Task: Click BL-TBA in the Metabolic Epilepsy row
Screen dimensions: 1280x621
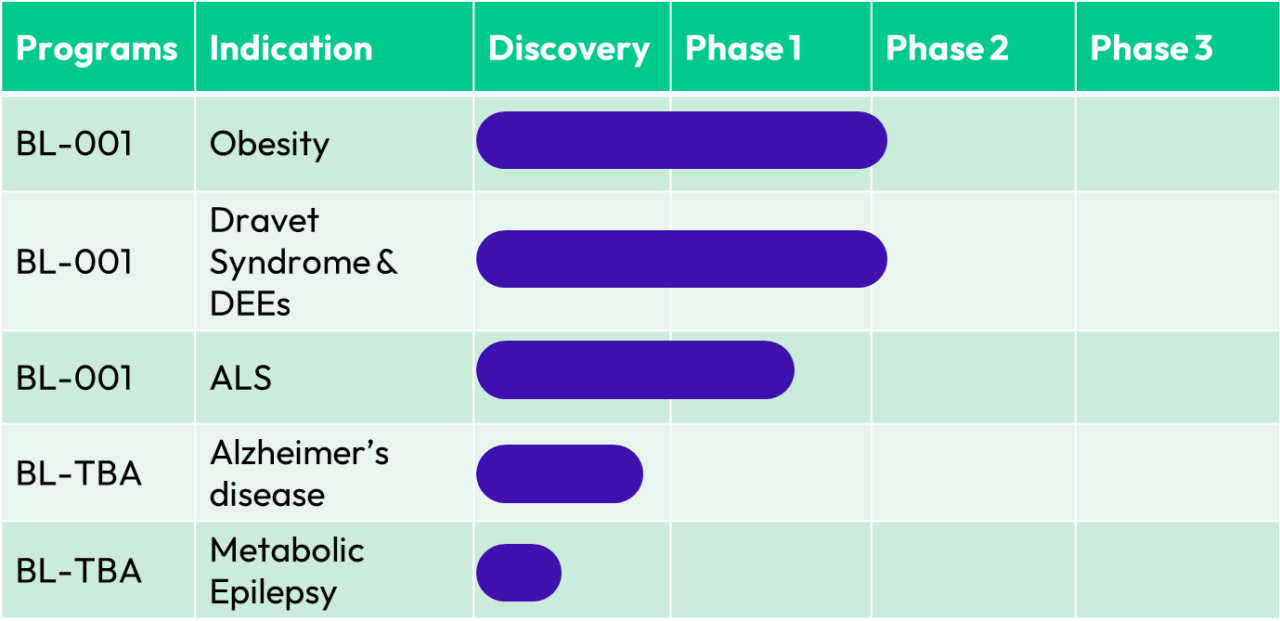Action: [x=79, y=571]
